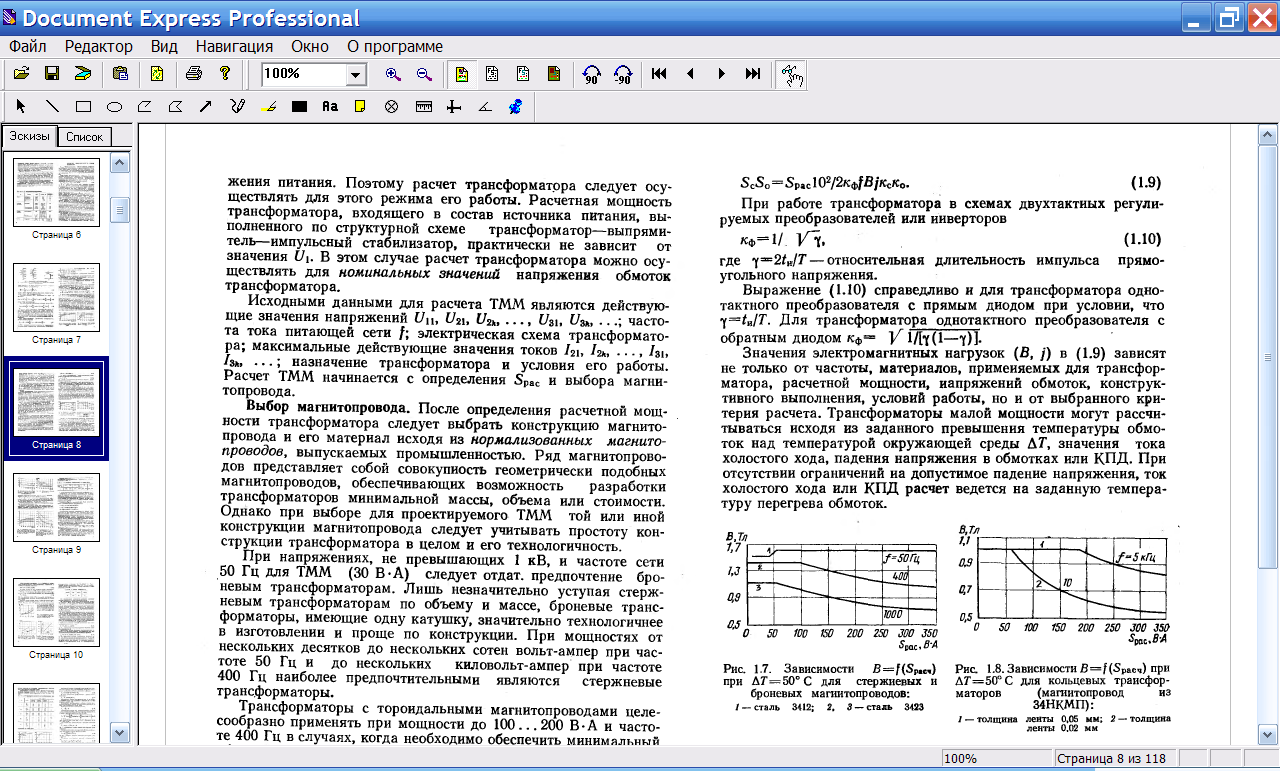This screenshot has height=771, width=1280.
Task: Toggle the third page view mode button
Action: pyautogui.click(x=523, y=74)
